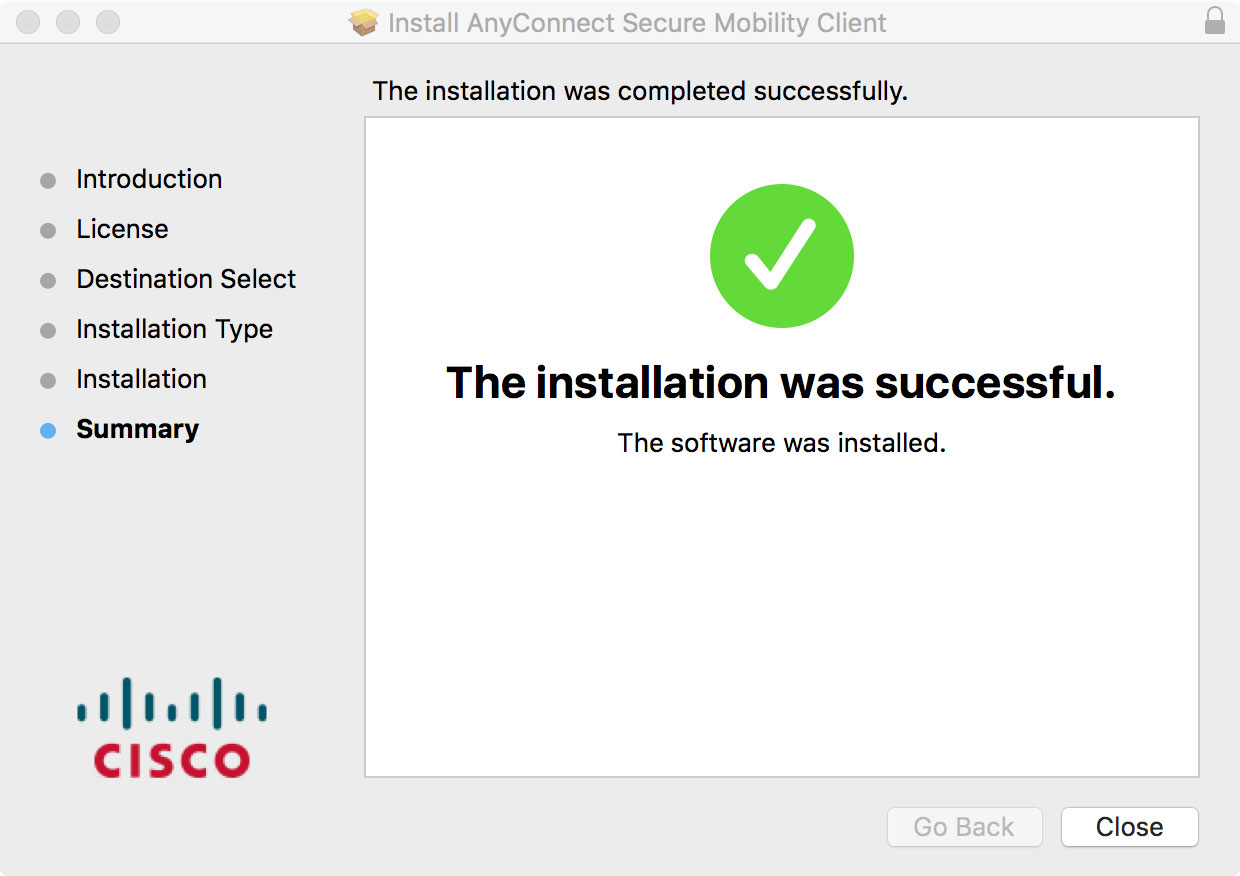The image size is (1240, 876).
Task: Click the Introduction step bullet
Action: pyautogui.click(x=48, y=180)
